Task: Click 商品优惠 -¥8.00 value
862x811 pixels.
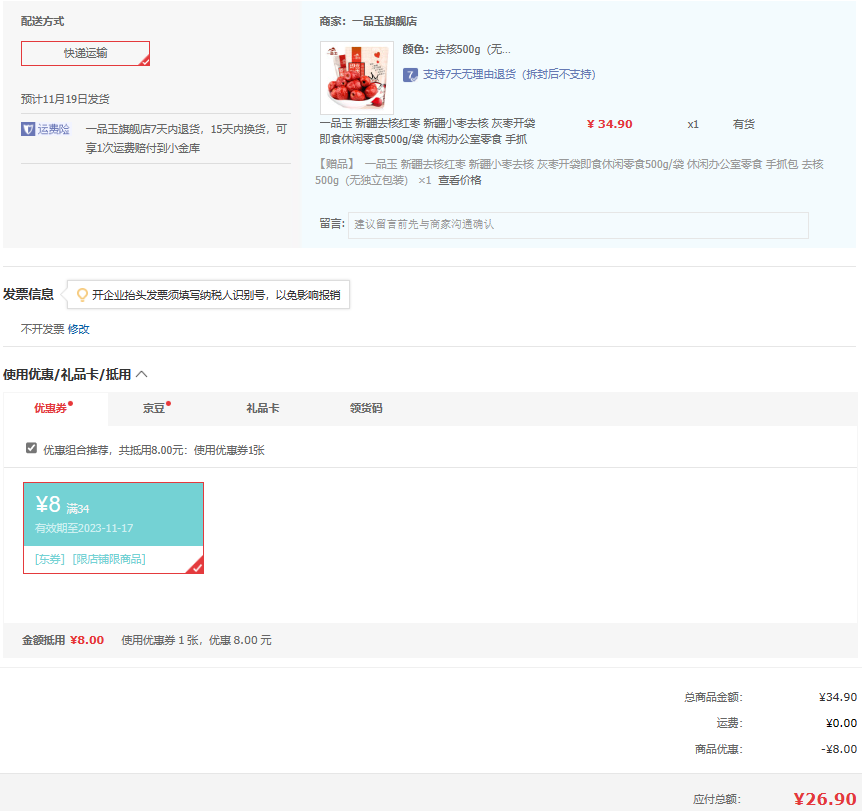Action: click(839, 749)
